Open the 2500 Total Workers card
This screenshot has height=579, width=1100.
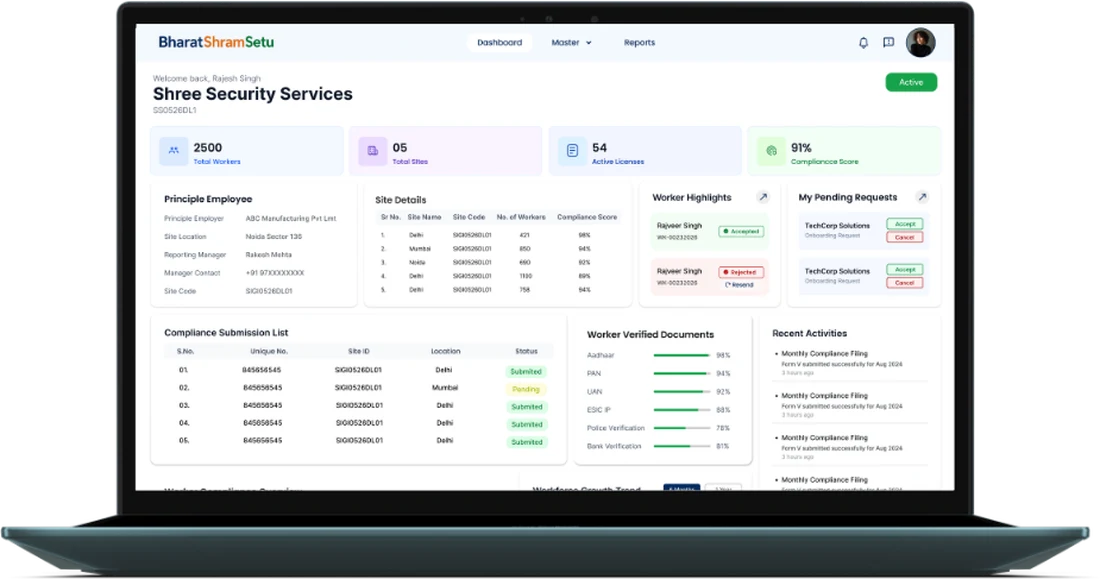pos(247,151)
